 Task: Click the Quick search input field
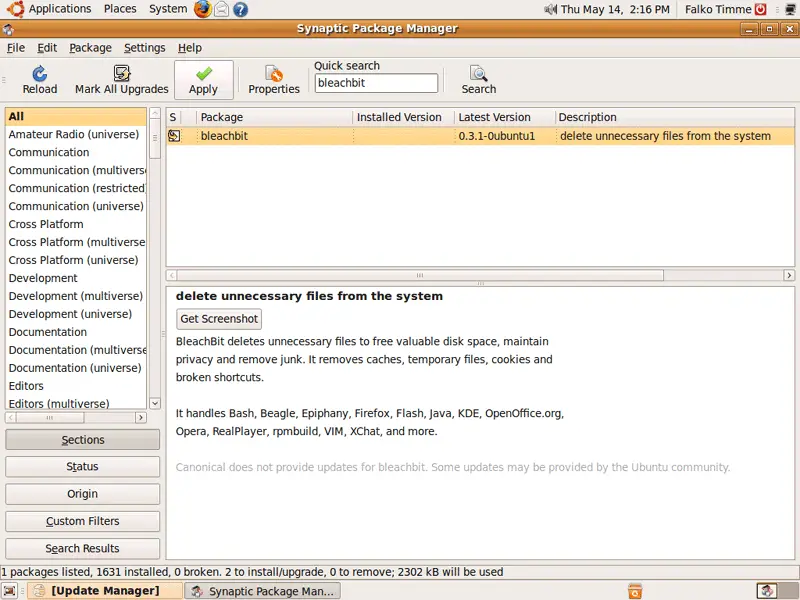[376, 83]
